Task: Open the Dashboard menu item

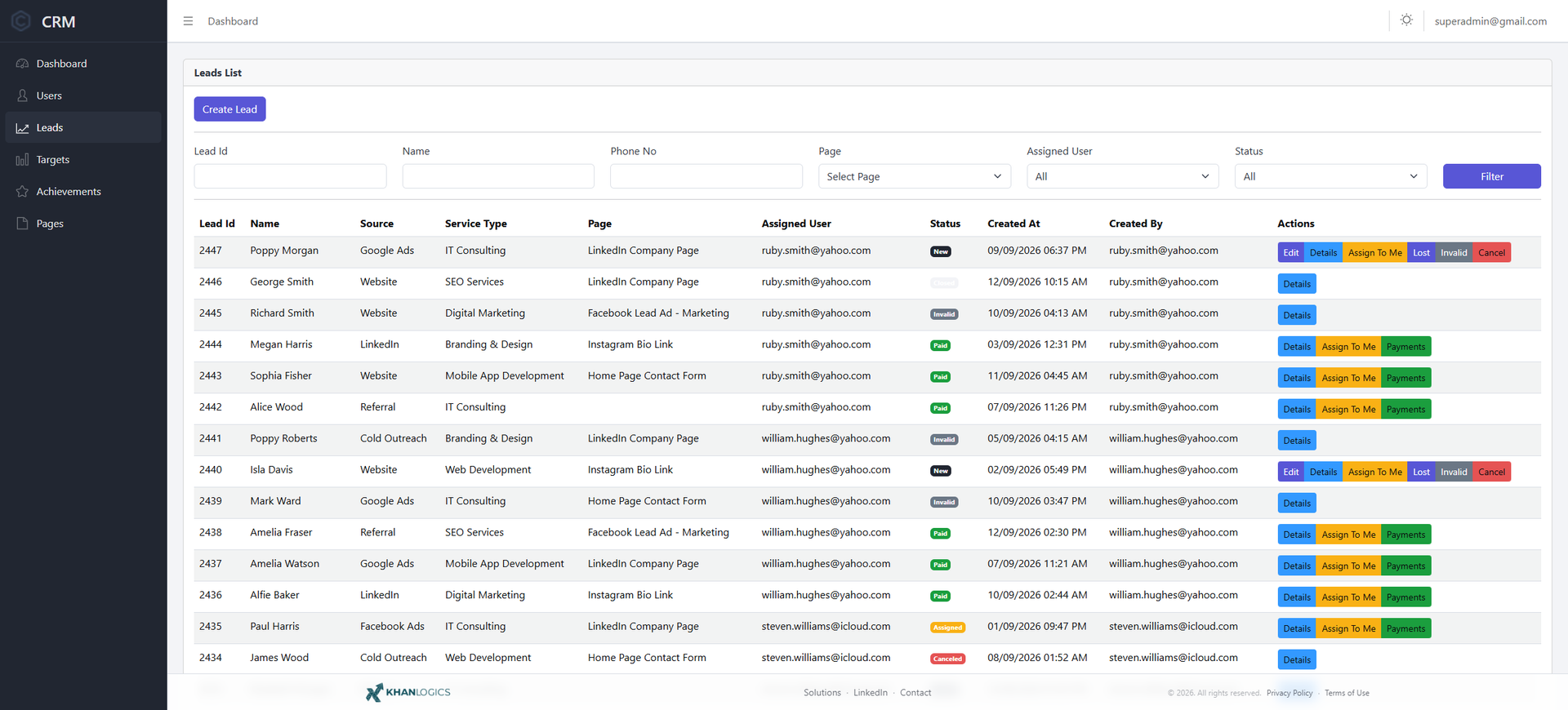Action: pos(83,64)
